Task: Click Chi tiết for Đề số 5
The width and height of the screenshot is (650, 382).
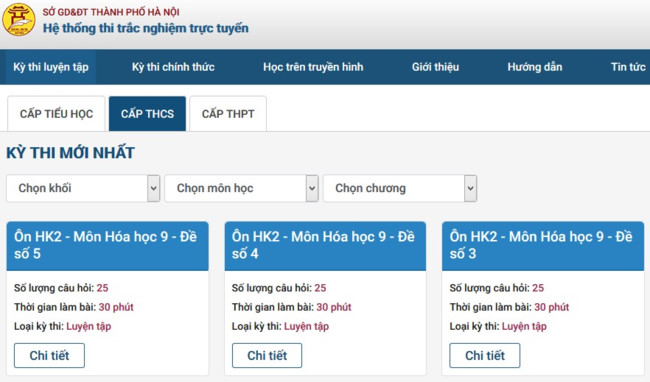Action: (49, 355)
